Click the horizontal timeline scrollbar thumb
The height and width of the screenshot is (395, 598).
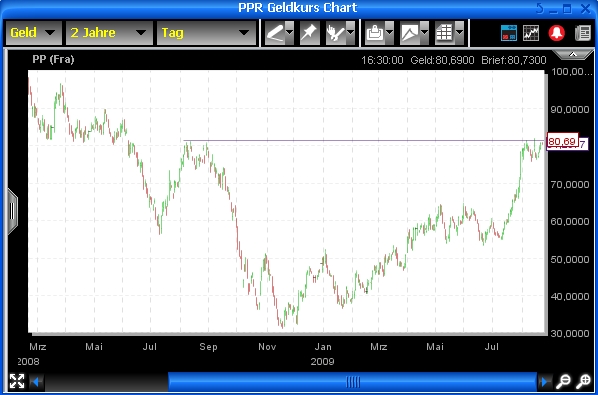(352, 381)
